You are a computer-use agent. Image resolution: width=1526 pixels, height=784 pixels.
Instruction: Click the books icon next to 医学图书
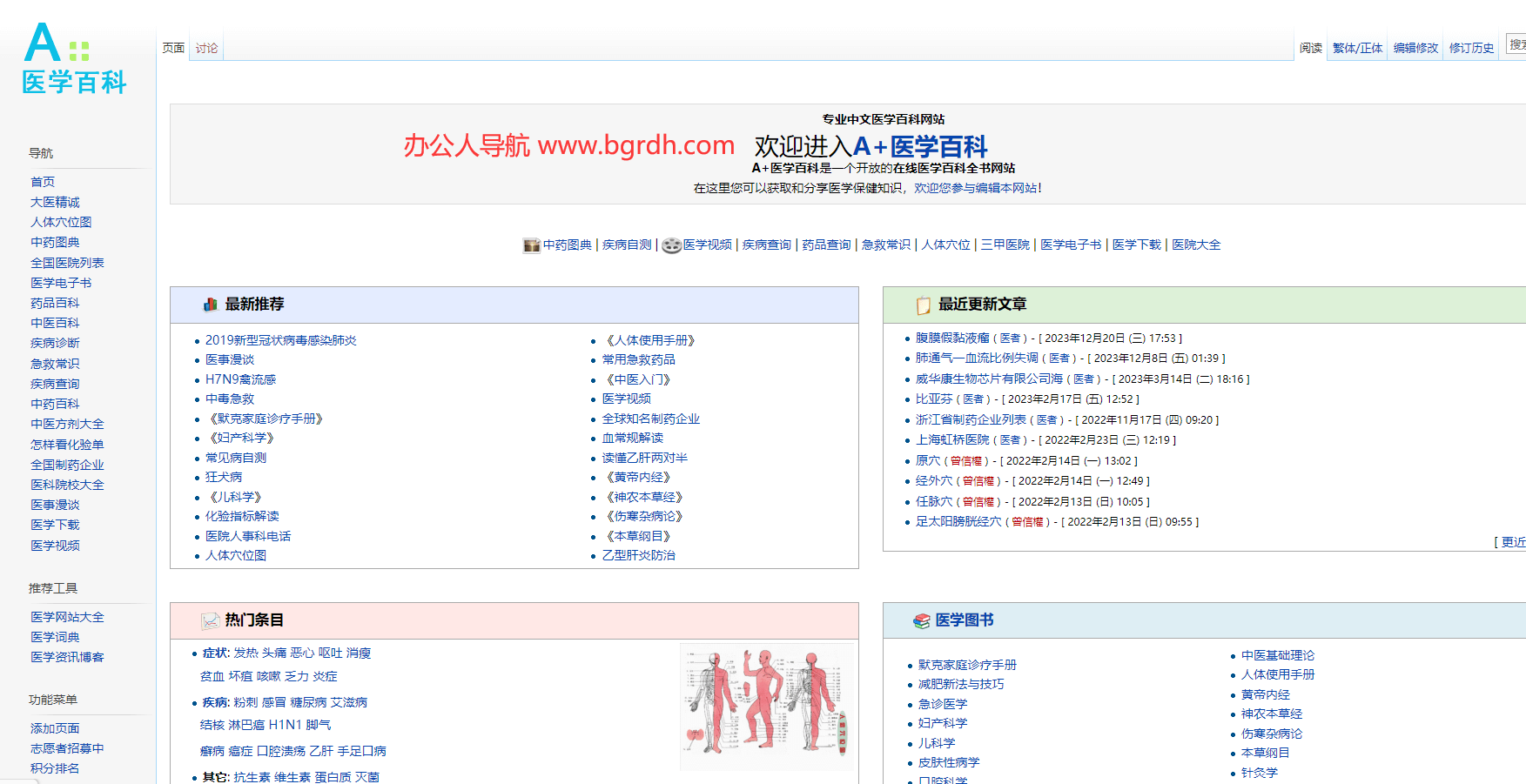pos(922,620)
